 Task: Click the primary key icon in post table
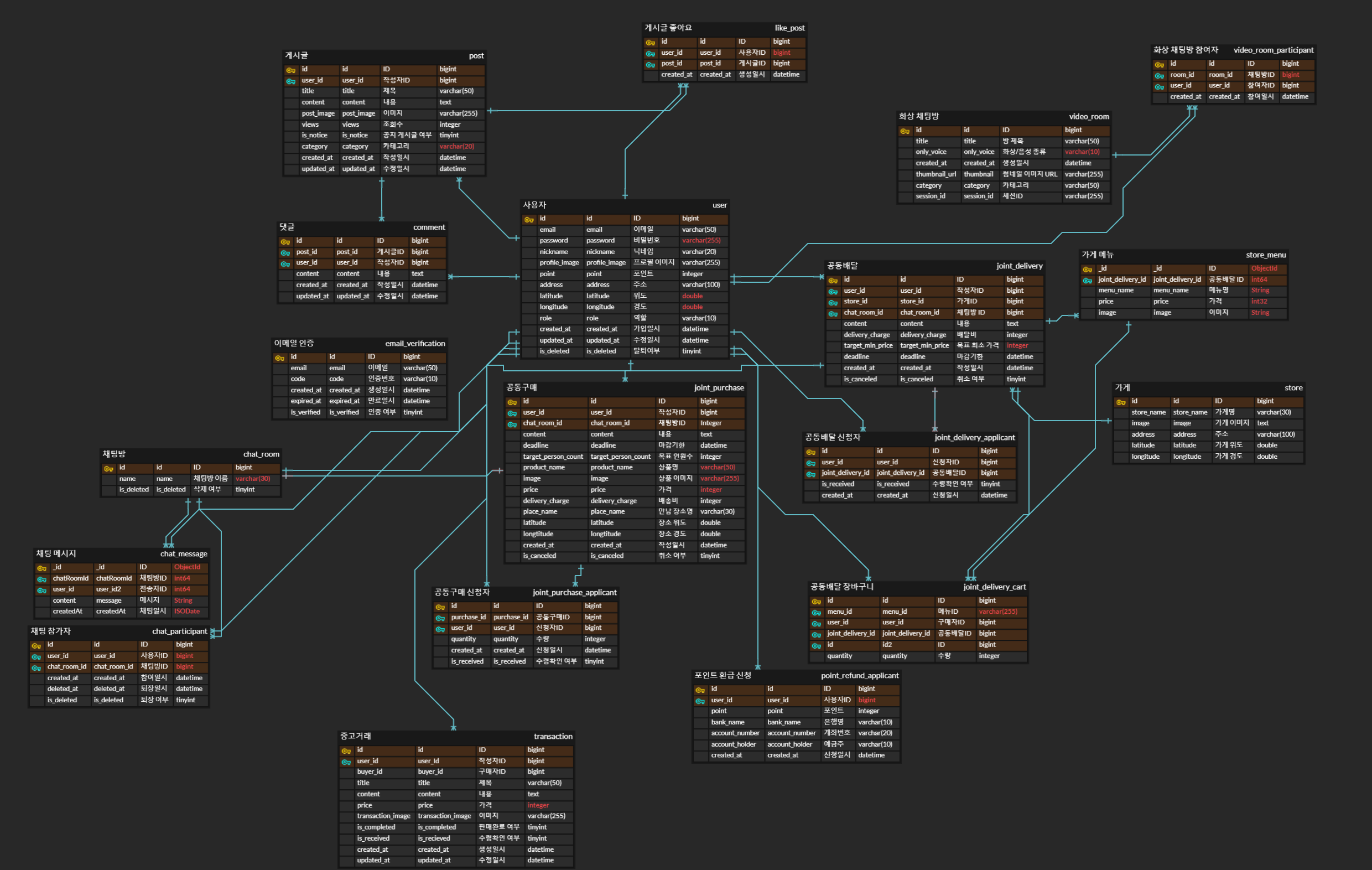(x=290, y=70)
